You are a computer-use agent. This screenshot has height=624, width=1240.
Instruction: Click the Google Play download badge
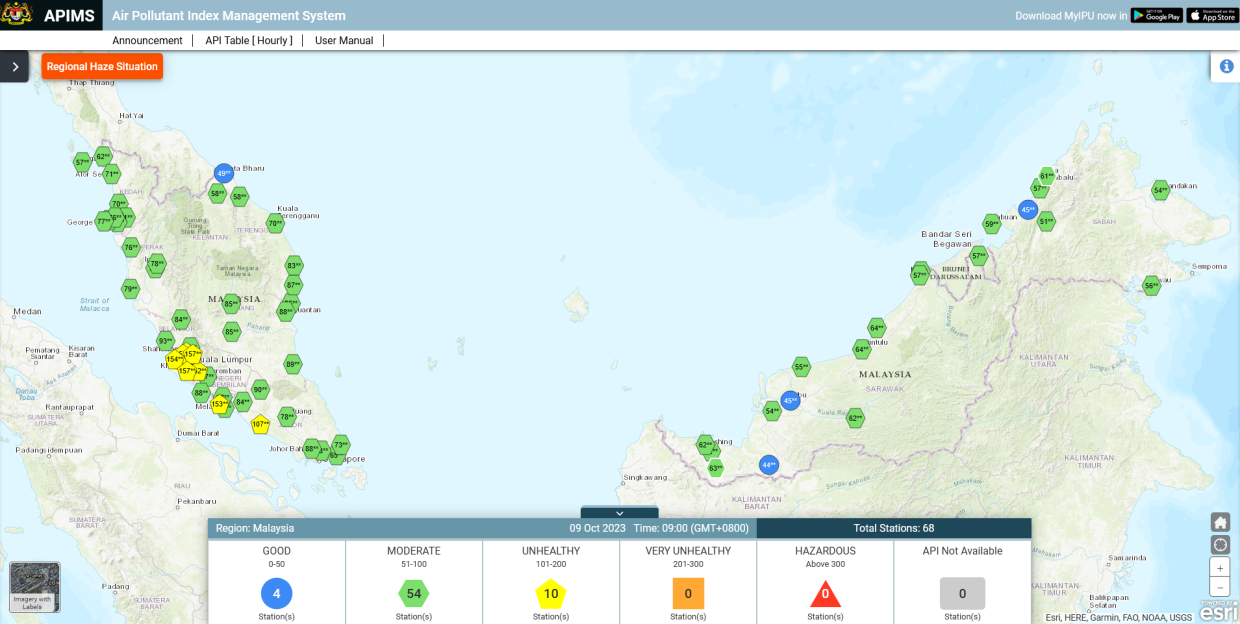coord(1157,15)
